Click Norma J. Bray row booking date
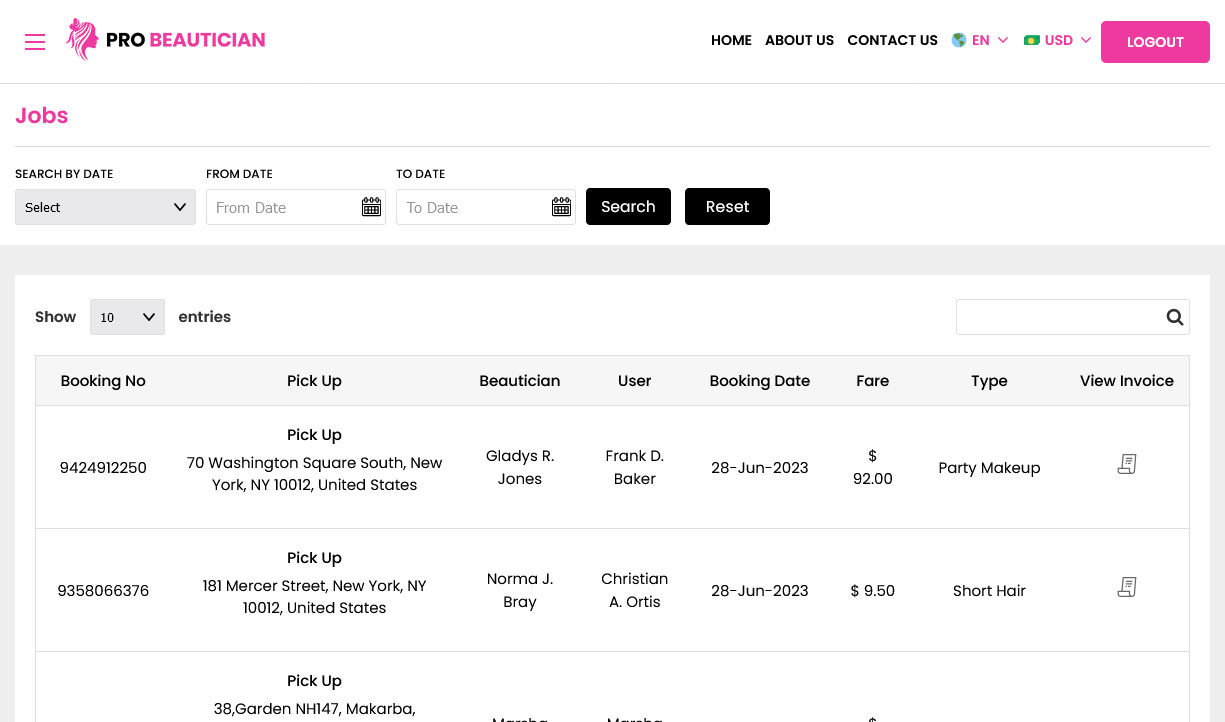Screen dimensions: 1225x722 pos(760,591)
